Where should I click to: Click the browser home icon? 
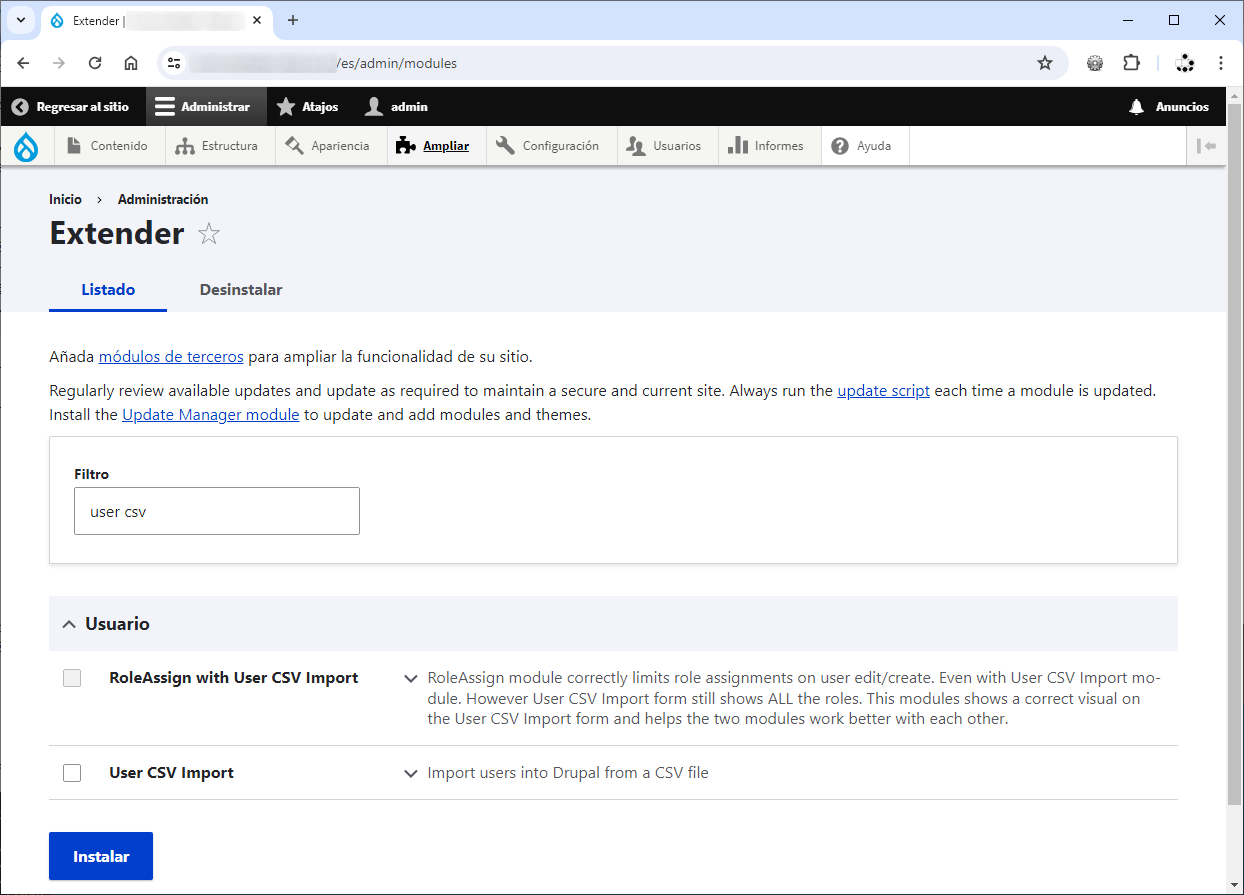131,63
